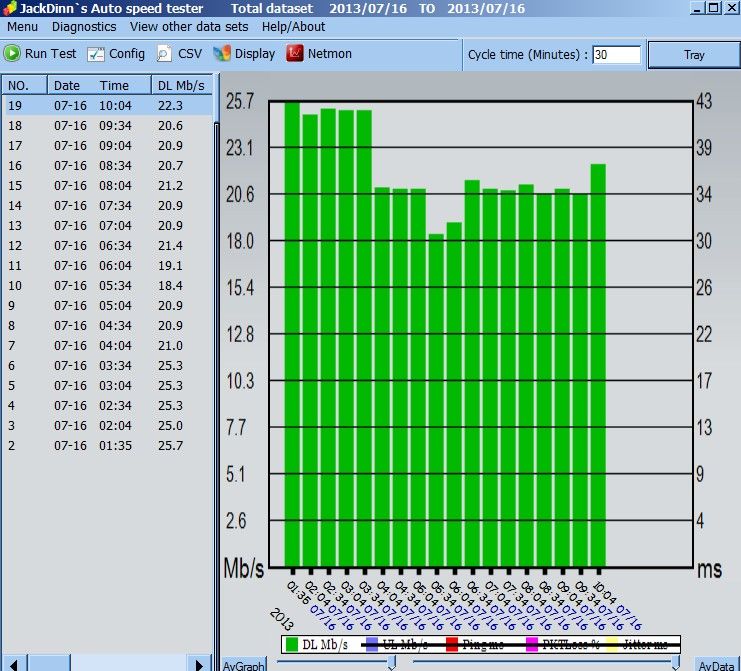Click the app icon in the title bar
This screenshot has height=671, width=741.
[x=9, y=8]
